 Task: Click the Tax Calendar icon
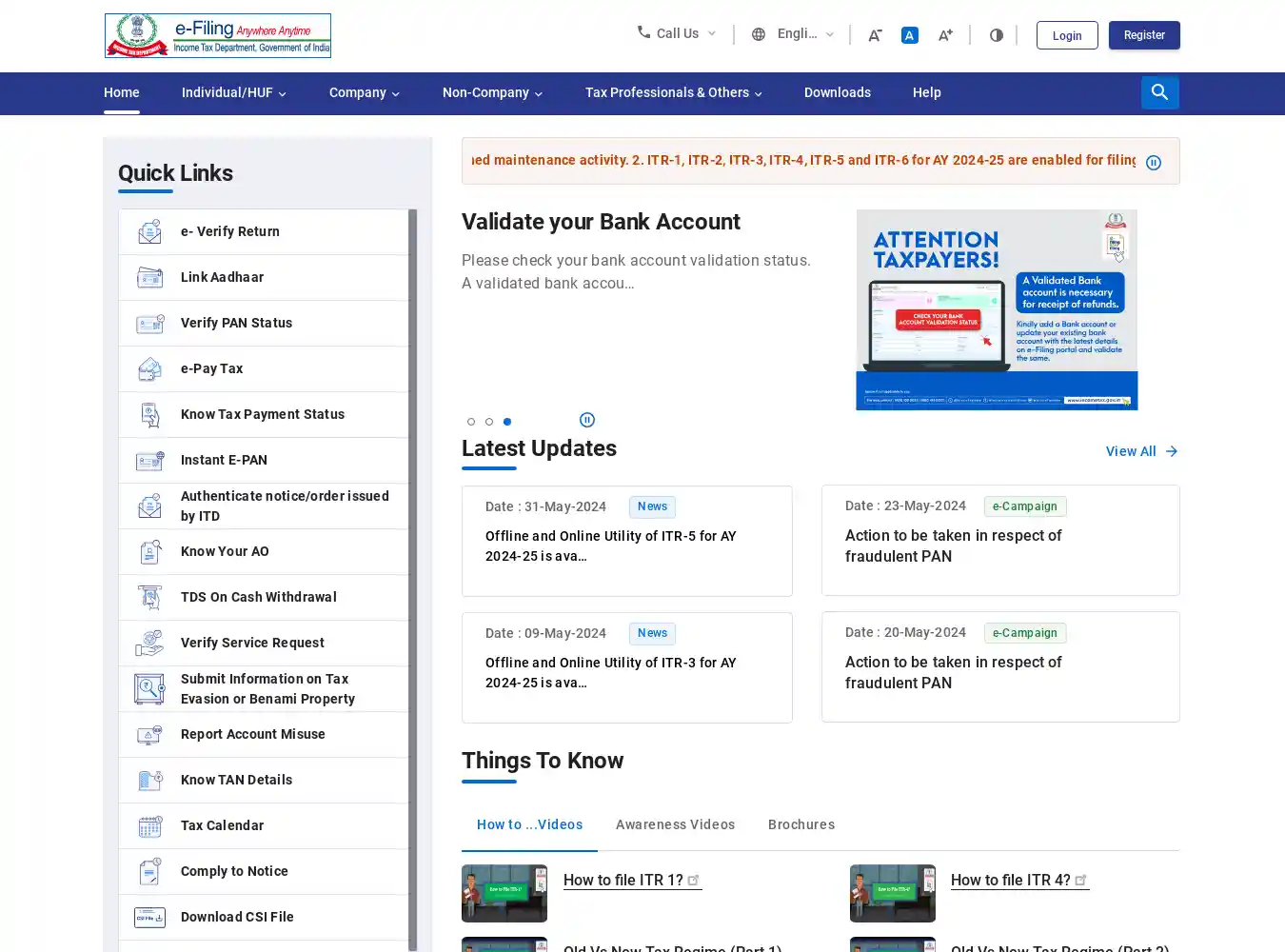pyautogui.click(x=149, y=825)
